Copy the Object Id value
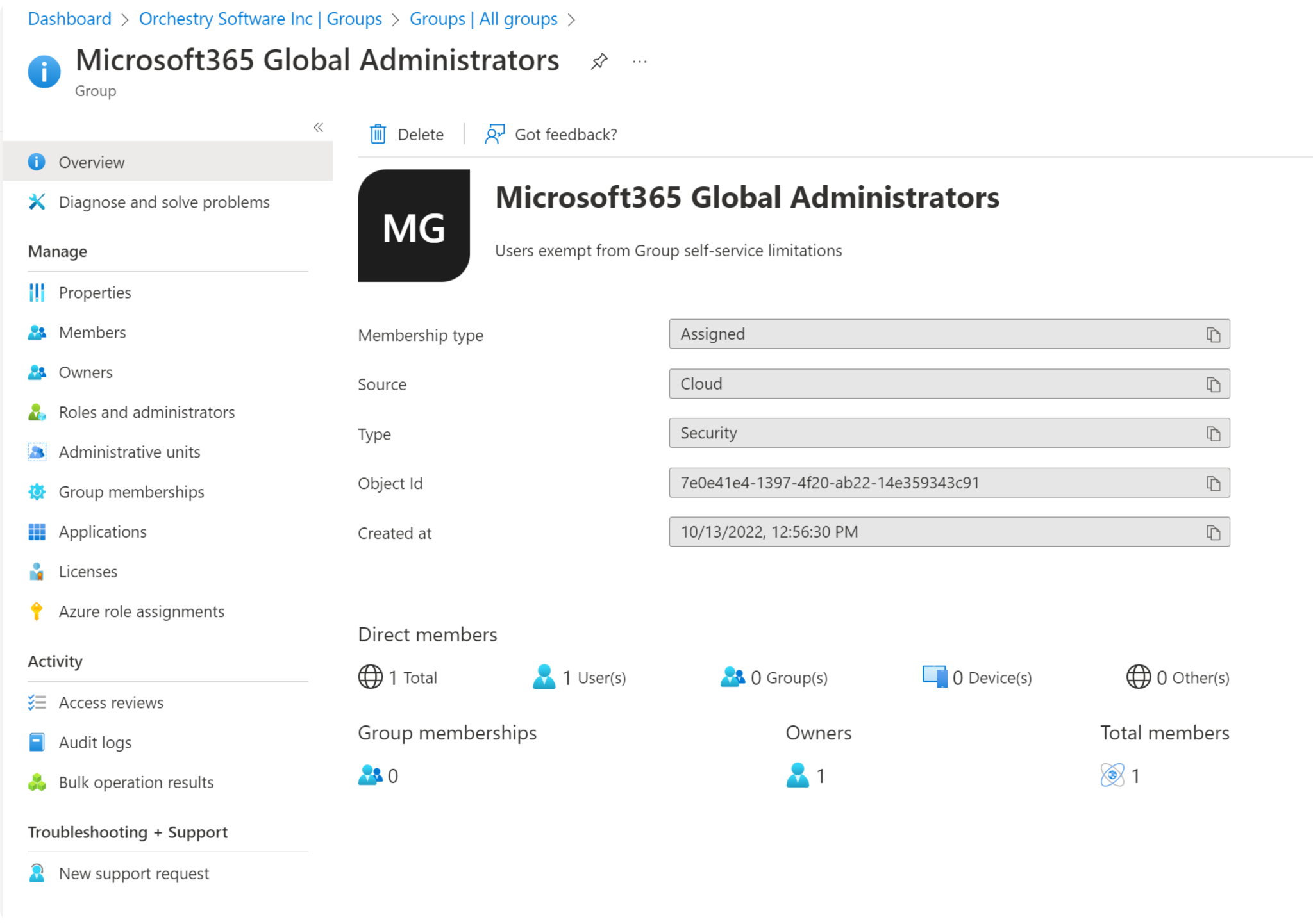The image size is (1313, 924). pos(1214,483)
